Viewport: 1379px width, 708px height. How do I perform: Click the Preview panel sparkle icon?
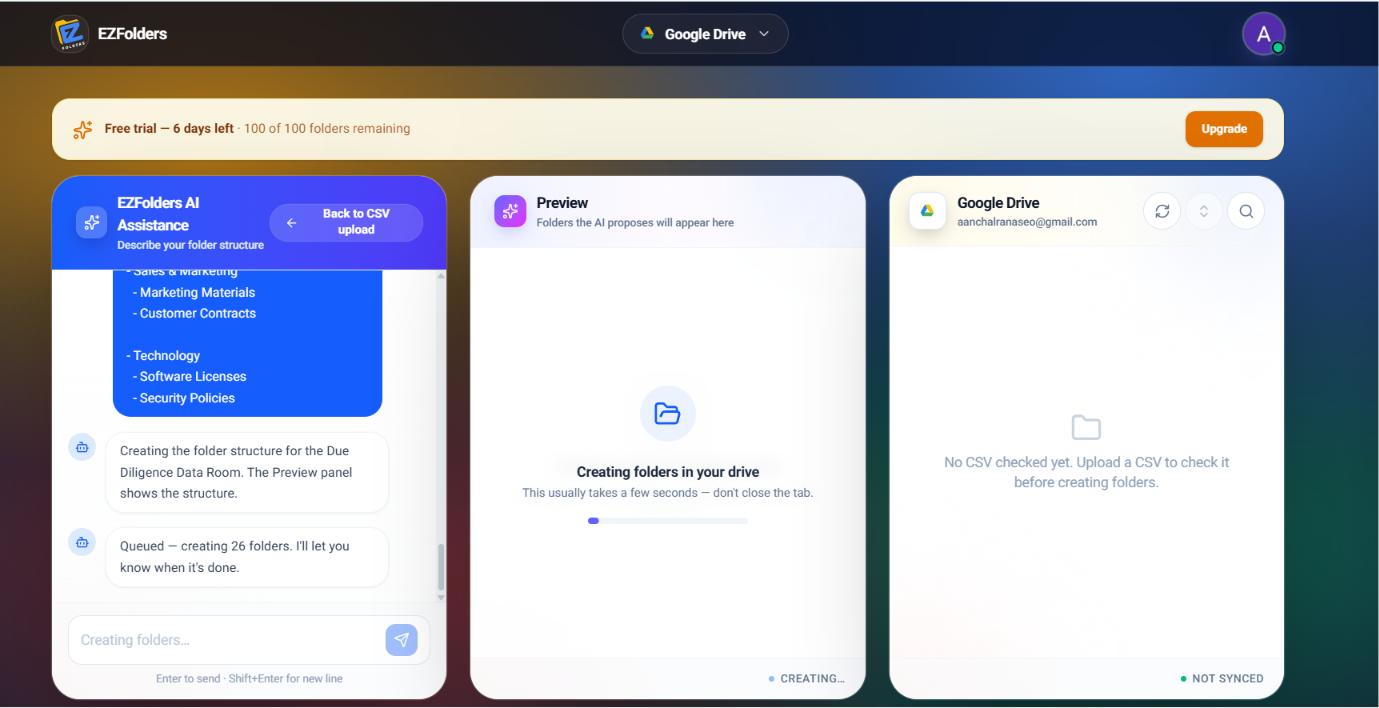coord(510,211)
